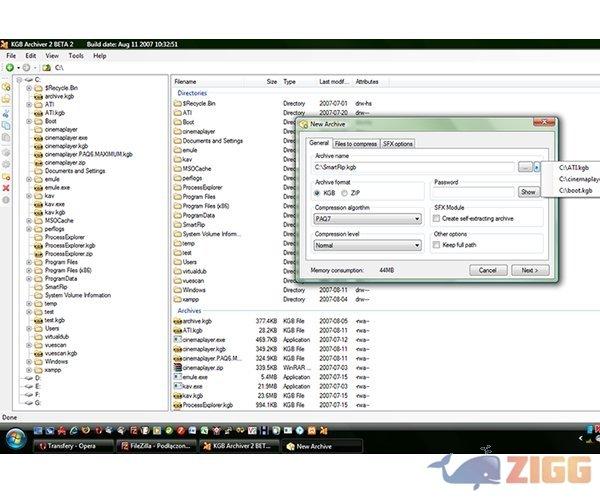Select the Documents and Settings folder in the tree
Screen dimensions: 600x500
click(x=75, y=171)
